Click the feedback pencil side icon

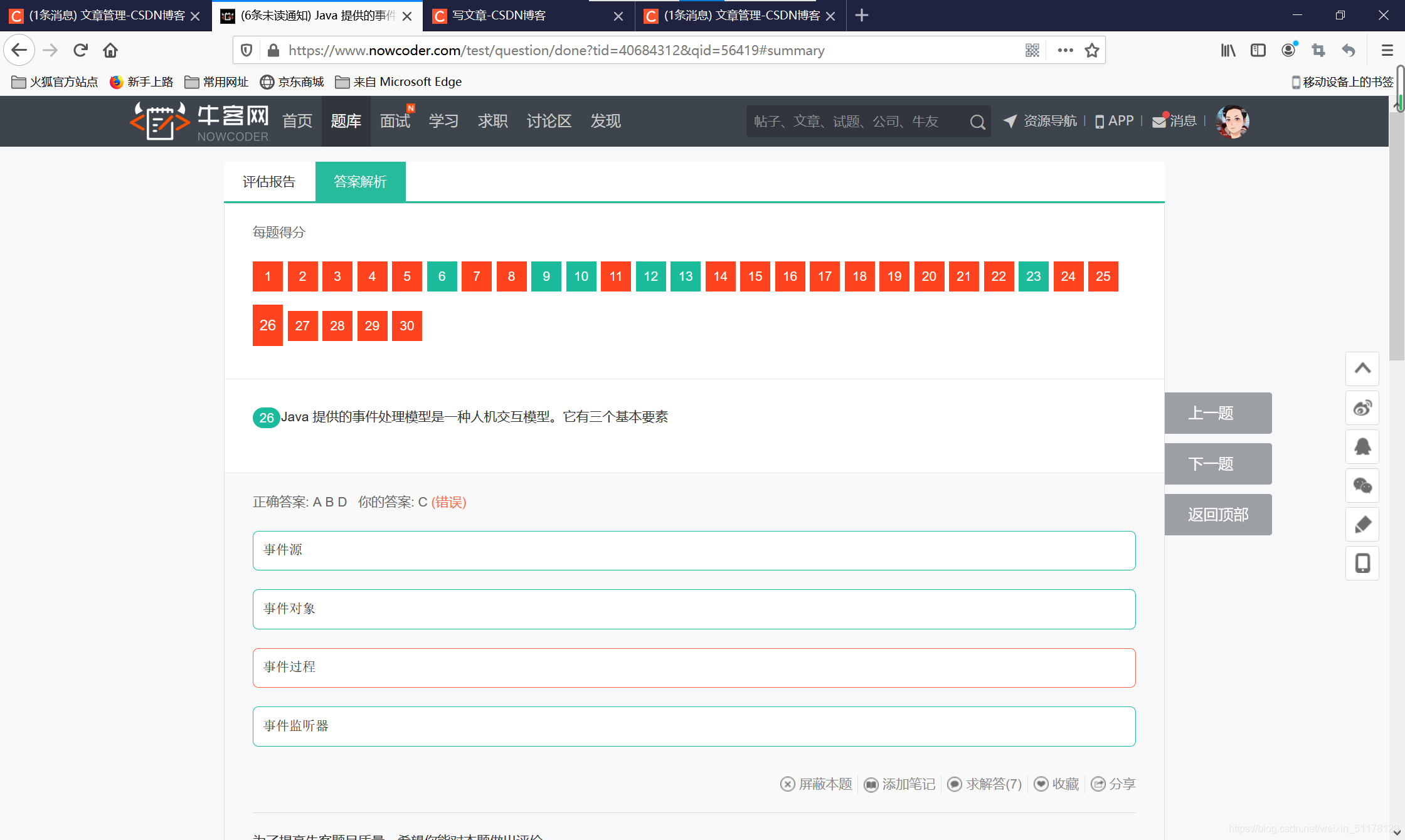[x=1362, y=525]
